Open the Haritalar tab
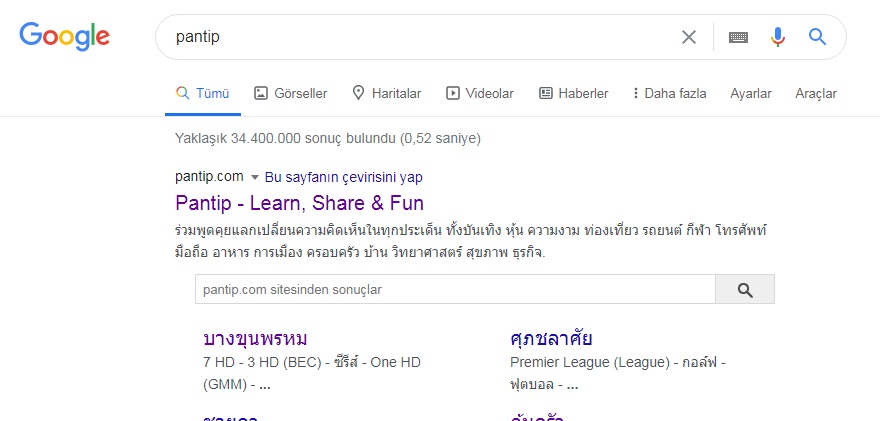This screenshot has width=880, height=421. pos(387,93)
